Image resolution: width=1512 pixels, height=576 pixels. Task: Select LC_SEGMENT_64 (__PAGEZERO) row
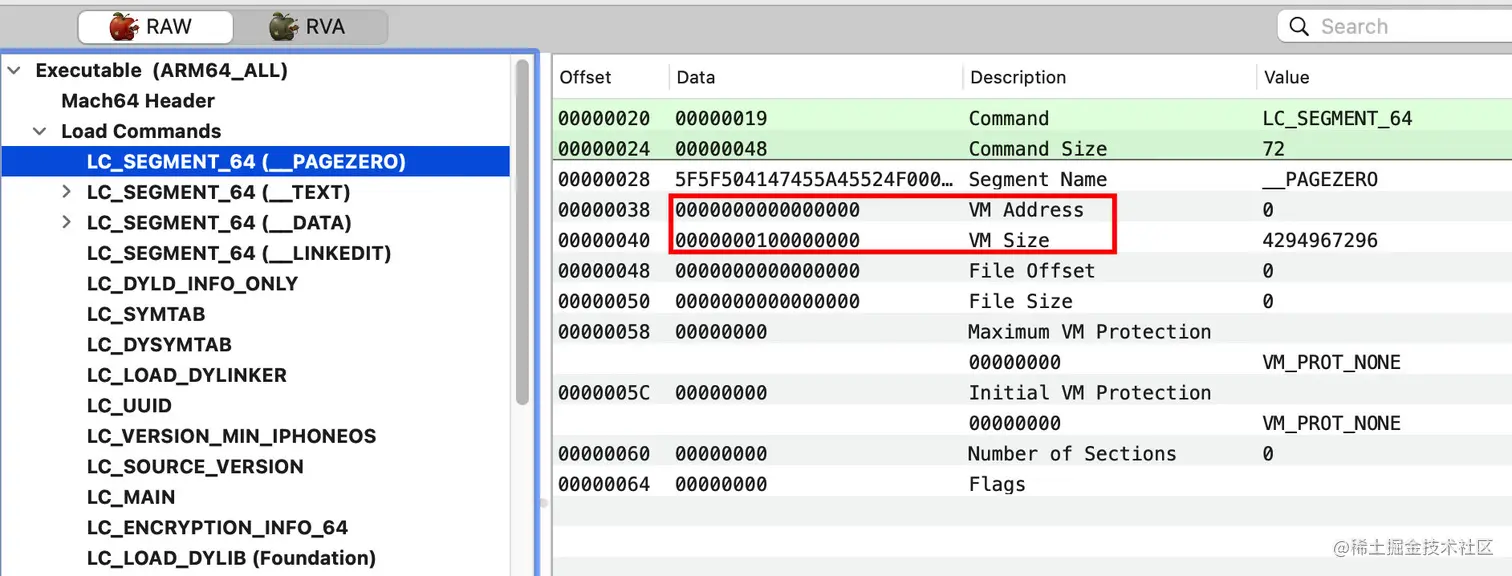[255, 162]
